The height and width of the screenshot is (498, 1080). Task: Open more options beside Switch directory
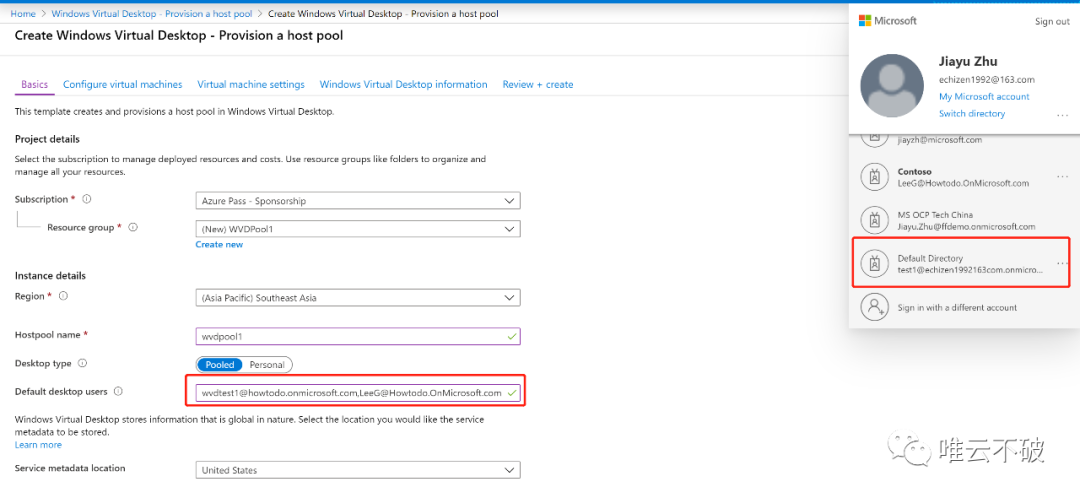point(1062,114)
